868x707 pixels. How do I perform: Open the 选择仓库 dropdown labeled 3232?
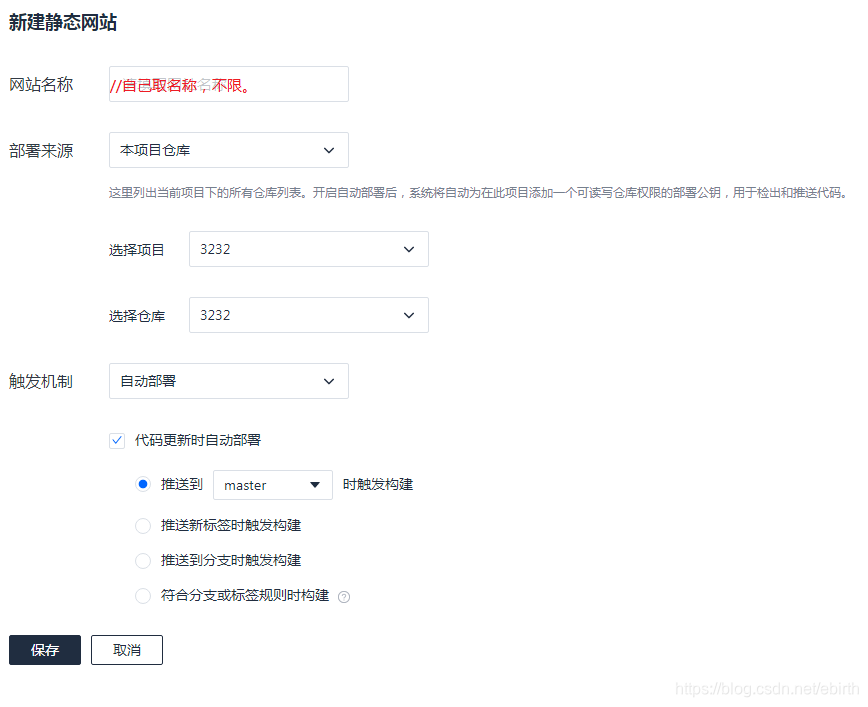pos(308,315)
